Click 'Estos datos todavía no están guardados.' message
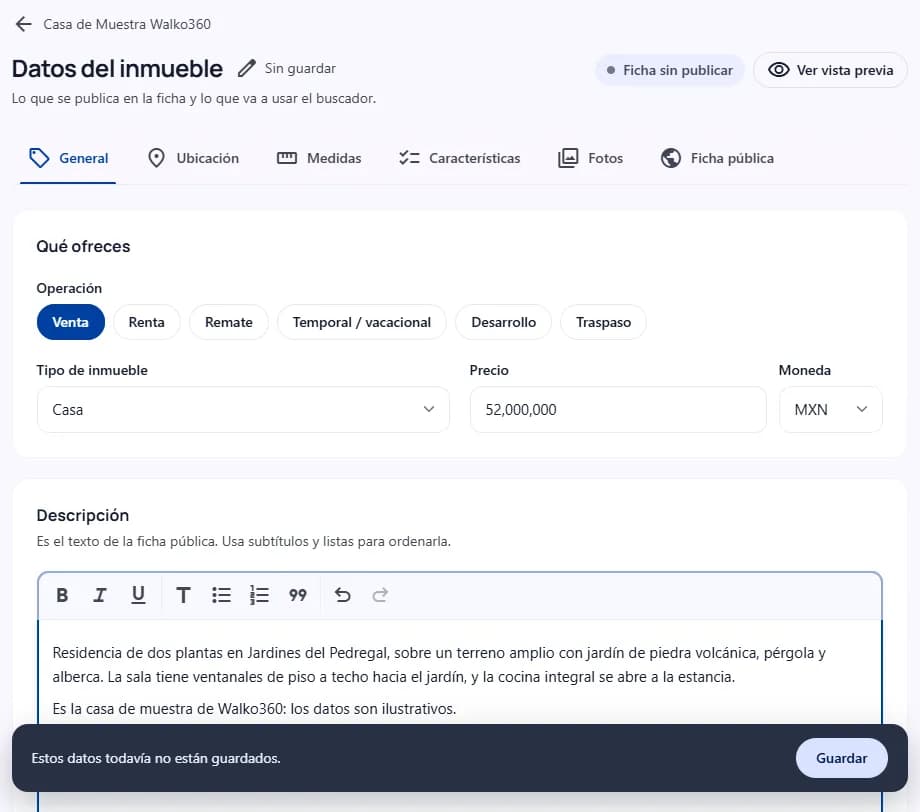 [156, 758]
